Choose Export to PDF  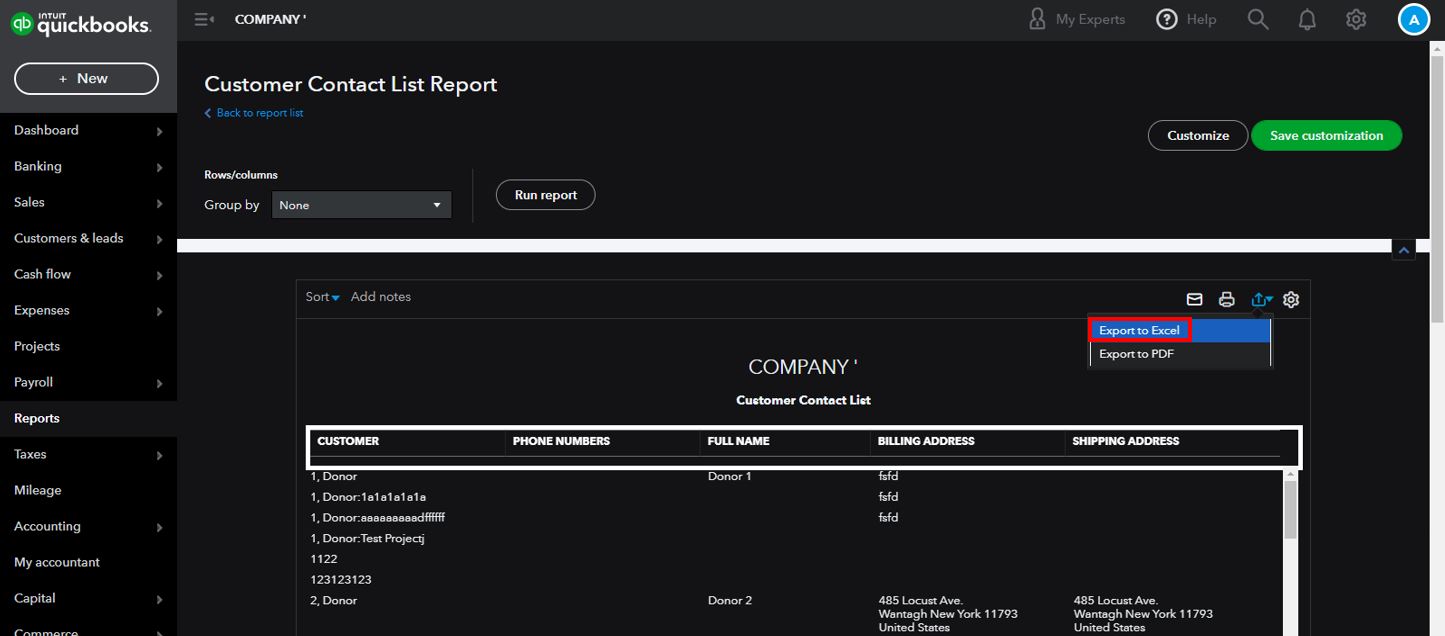pos(1136,354)
